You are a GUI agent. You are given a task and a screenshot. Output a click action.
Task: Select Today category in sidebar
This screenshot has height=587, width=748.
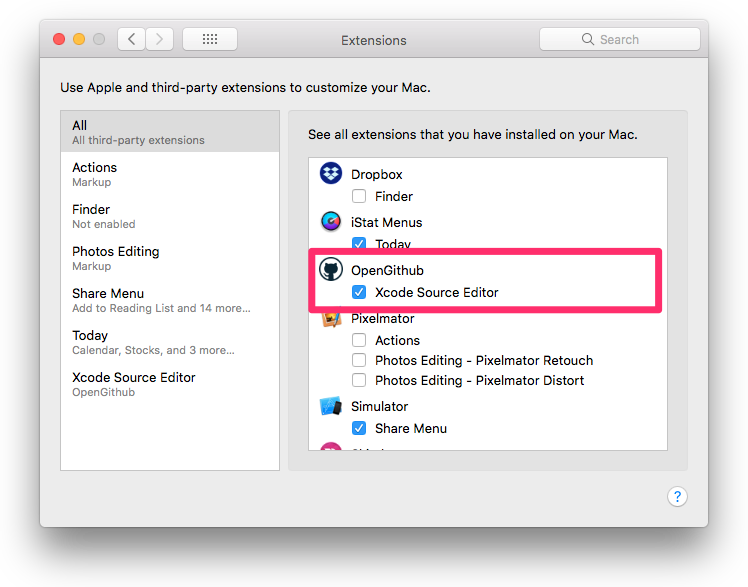click(170, 341)
